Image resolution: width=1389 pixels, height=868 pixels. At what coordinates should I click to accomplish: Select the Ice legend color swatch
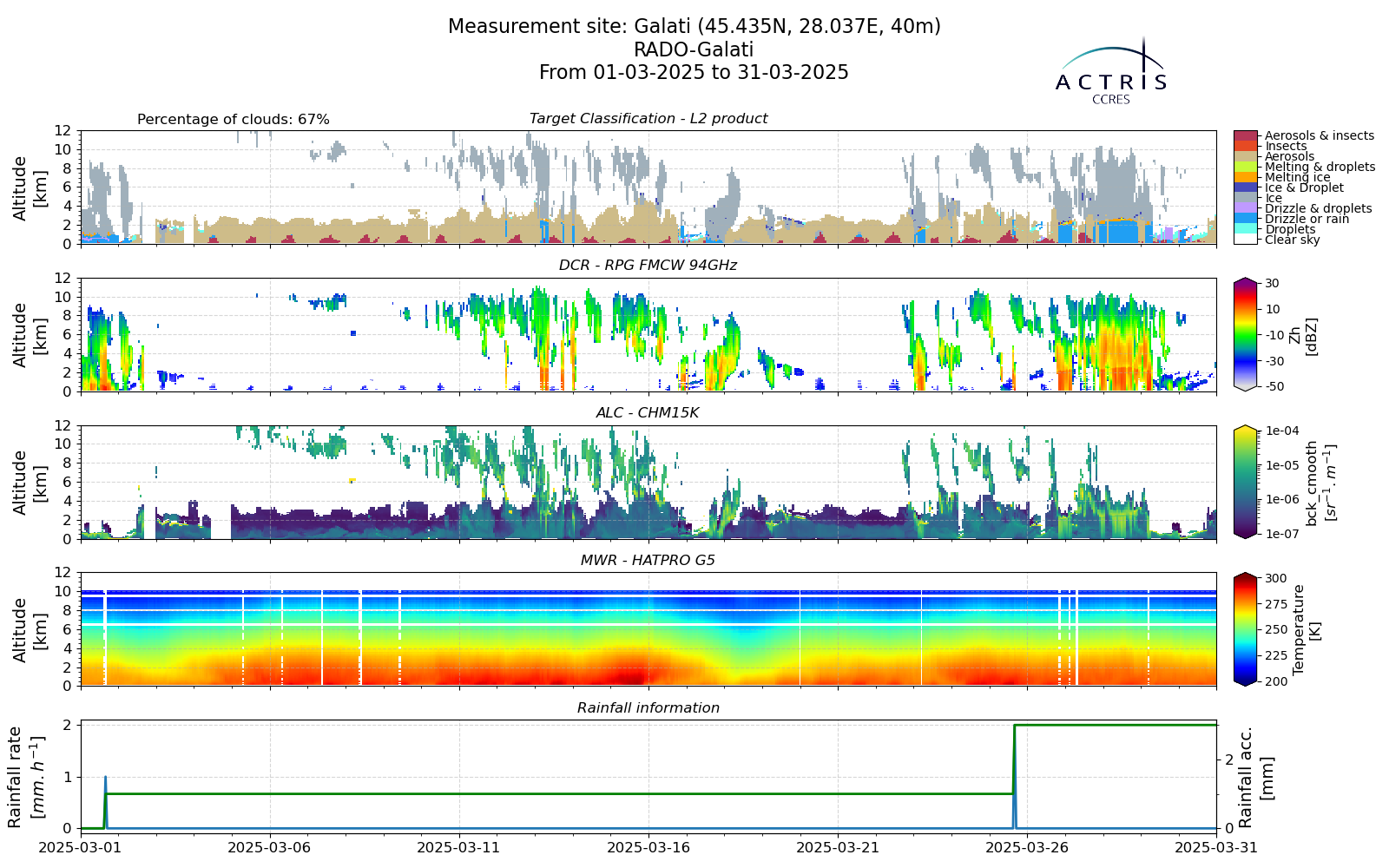point(1245,198)
